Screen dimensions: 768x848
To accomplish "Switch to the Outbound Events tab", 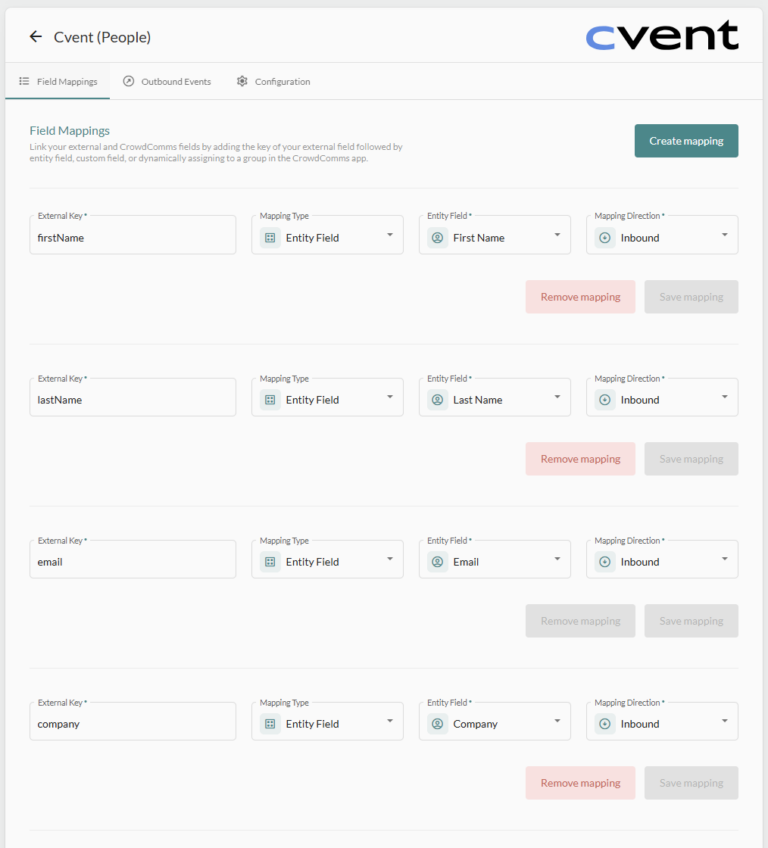I will 167,81.
